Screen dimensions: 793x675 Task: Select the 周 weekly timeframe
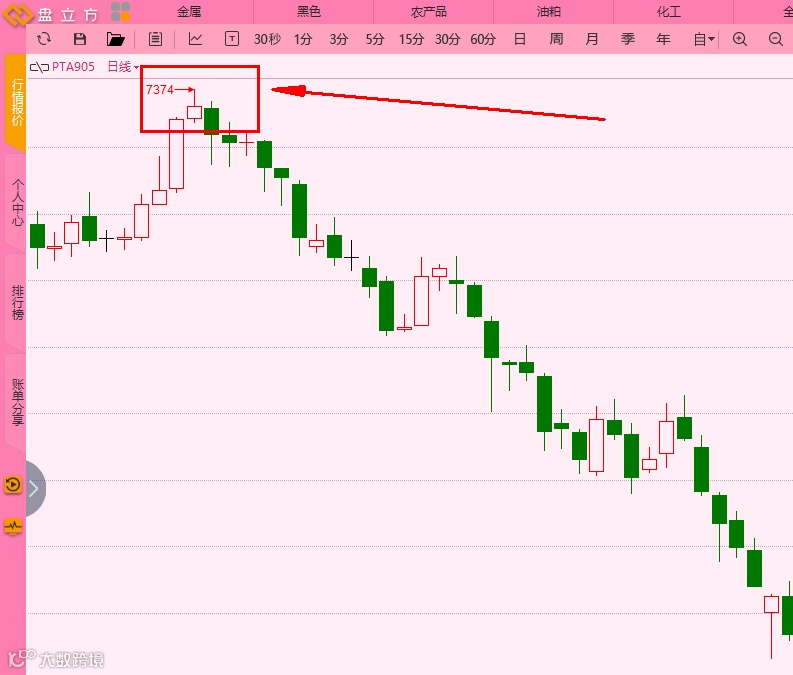click(556, 39)
